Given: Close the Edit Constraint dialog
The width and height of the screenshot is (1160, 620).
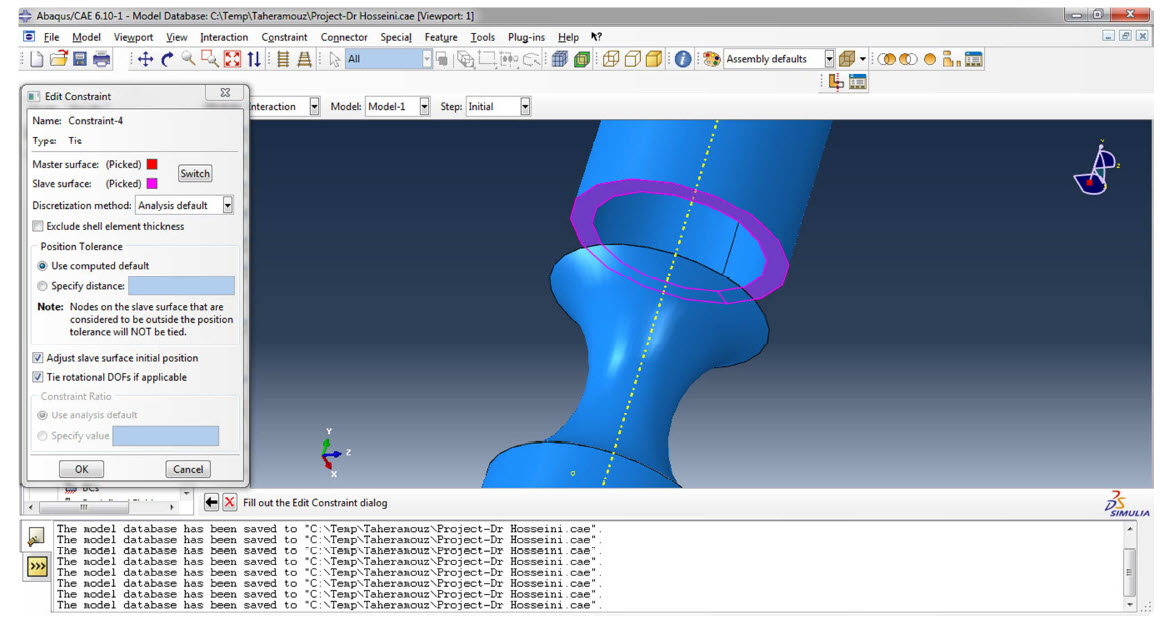Looking at the screenshot, I should pos(225,93).
